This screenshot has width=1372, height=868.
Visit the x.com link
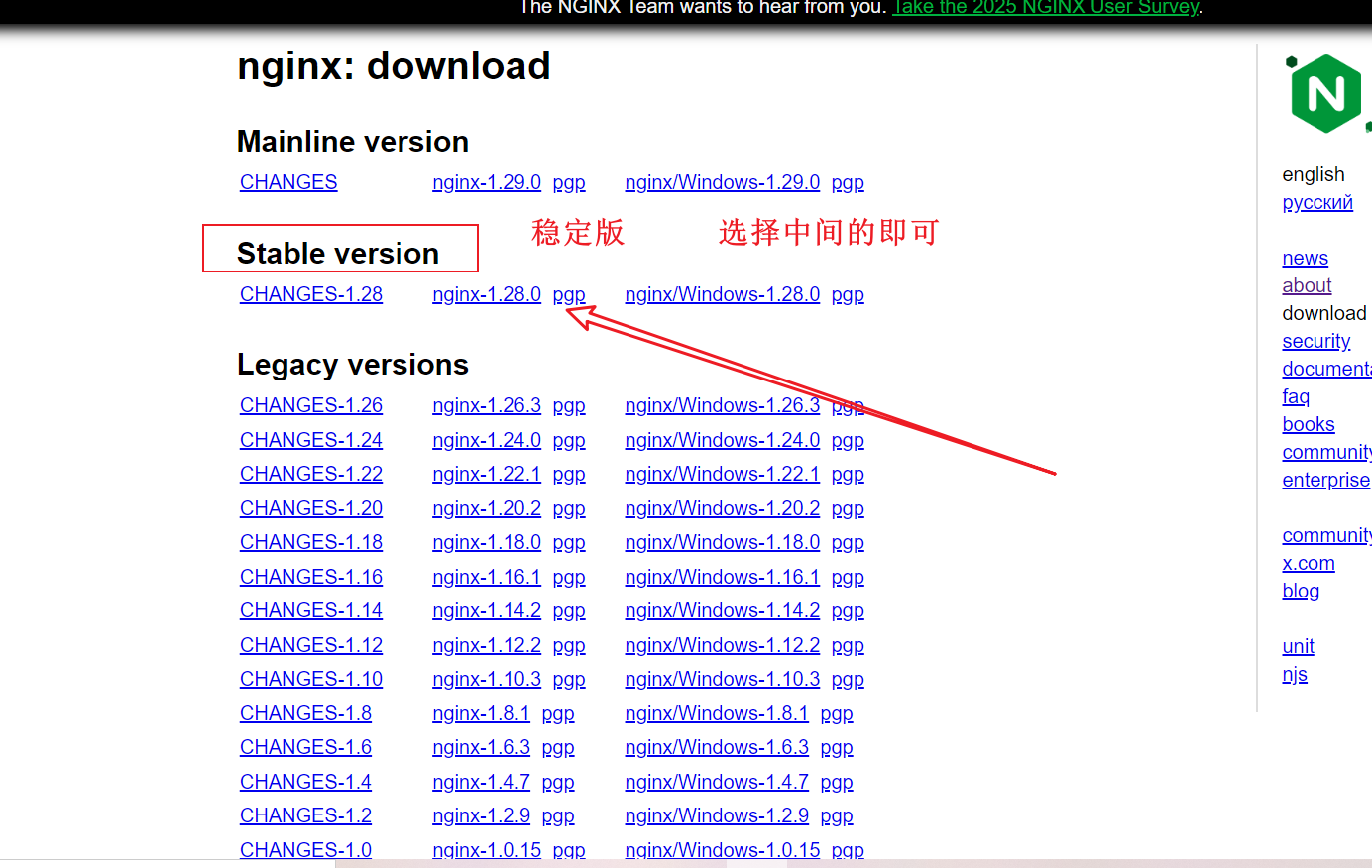[1309, 563]
